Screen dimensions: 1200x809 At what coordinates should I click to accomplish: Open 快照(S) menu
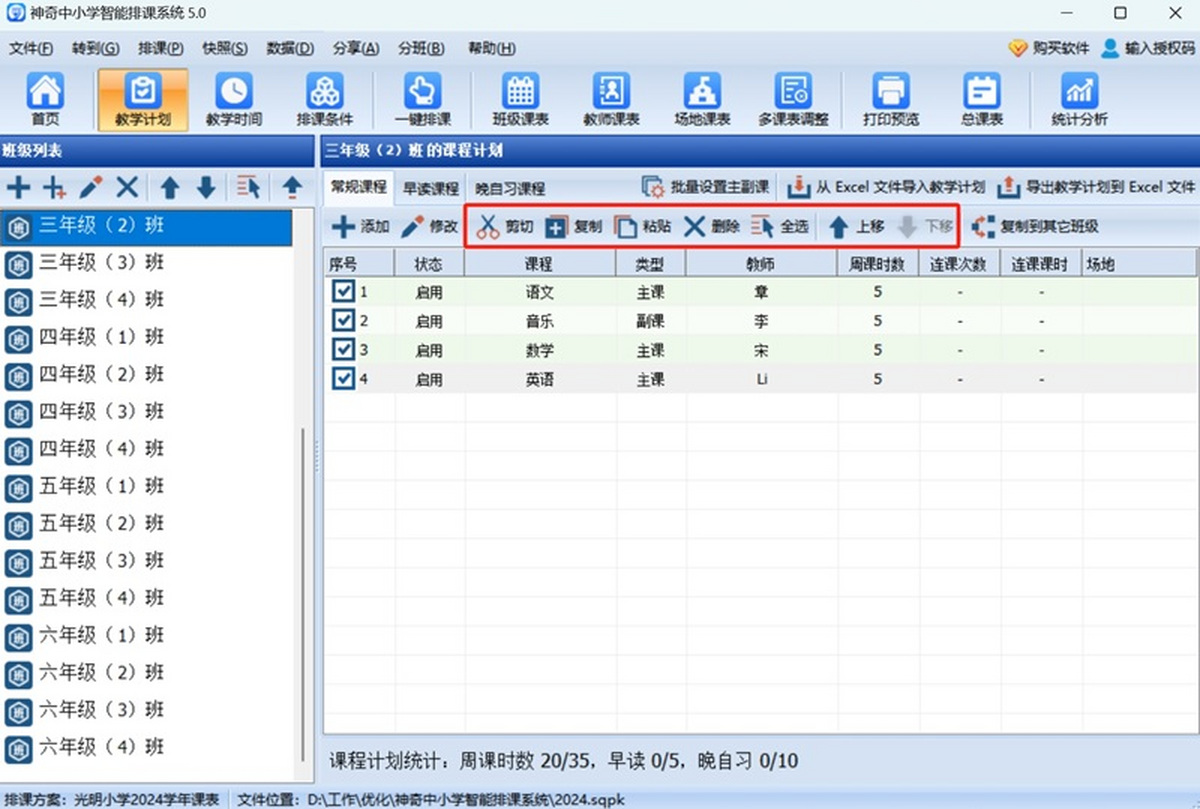(x=225, y=48)
